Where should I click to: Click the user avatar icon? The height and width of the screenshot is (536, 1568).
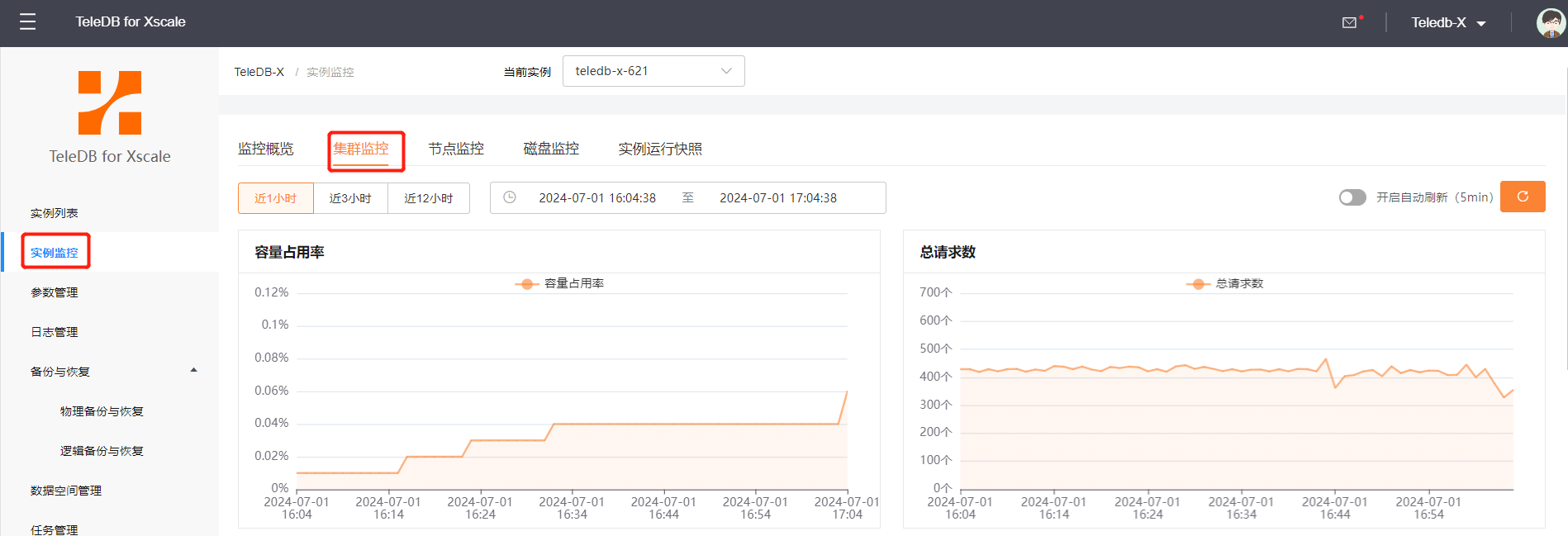(x=1550, y=23)
